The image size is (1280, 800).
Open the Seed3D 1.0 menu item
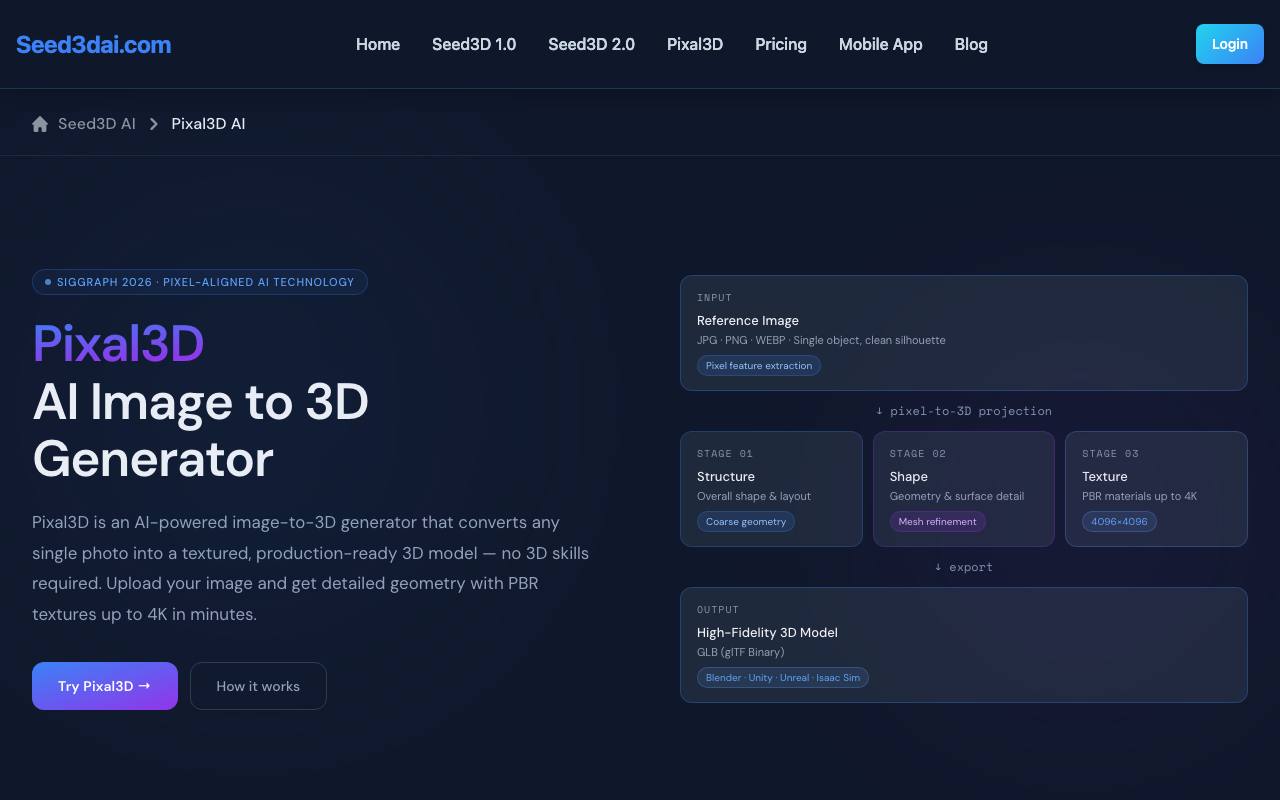pyautogui.click(x=474, y=44)
